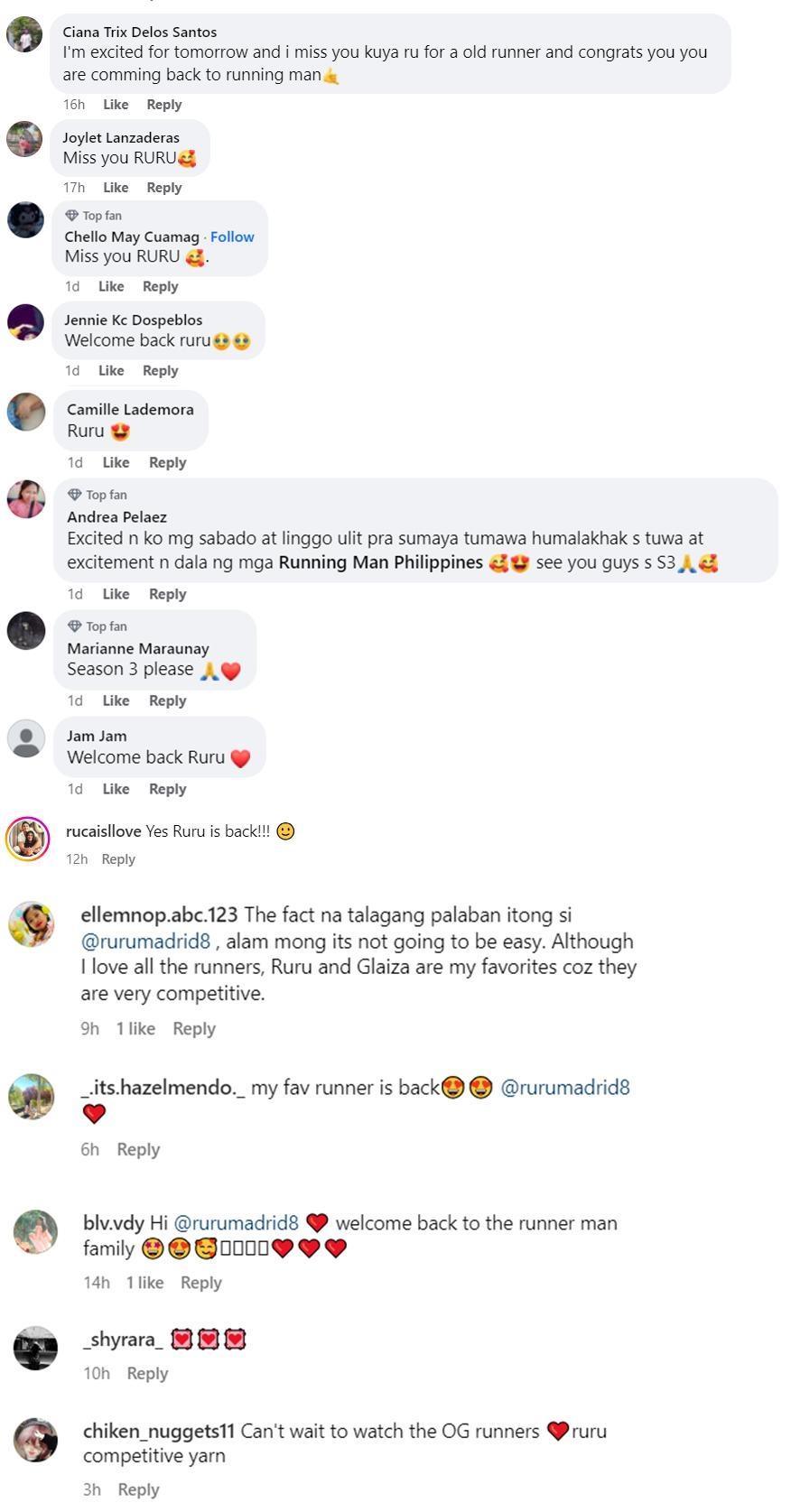Screen dimensions: 791x1512
Task: Reply to _shyrara_'s comment
Action: click(x=147, y=1373)
